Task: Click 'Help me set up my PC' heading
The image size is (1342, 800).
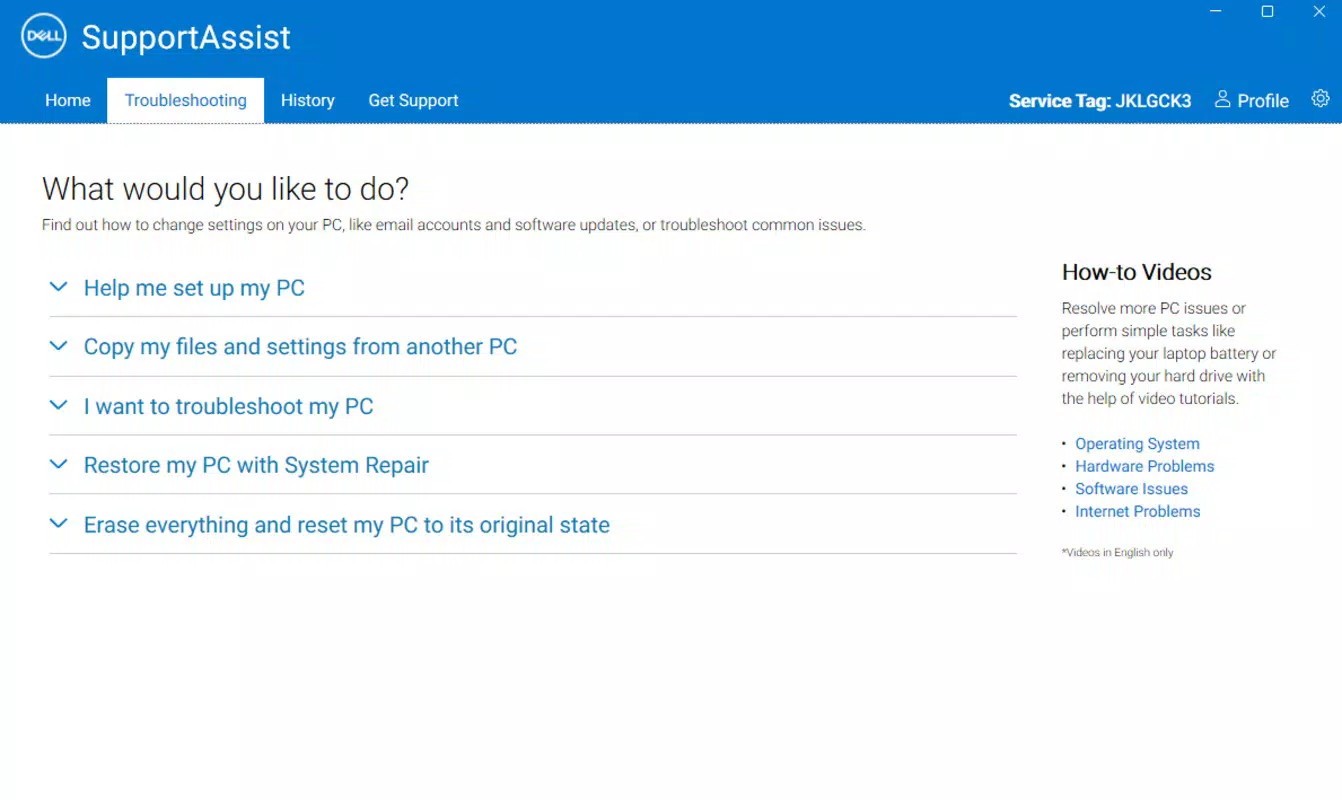Action: [x=194, y=288]
